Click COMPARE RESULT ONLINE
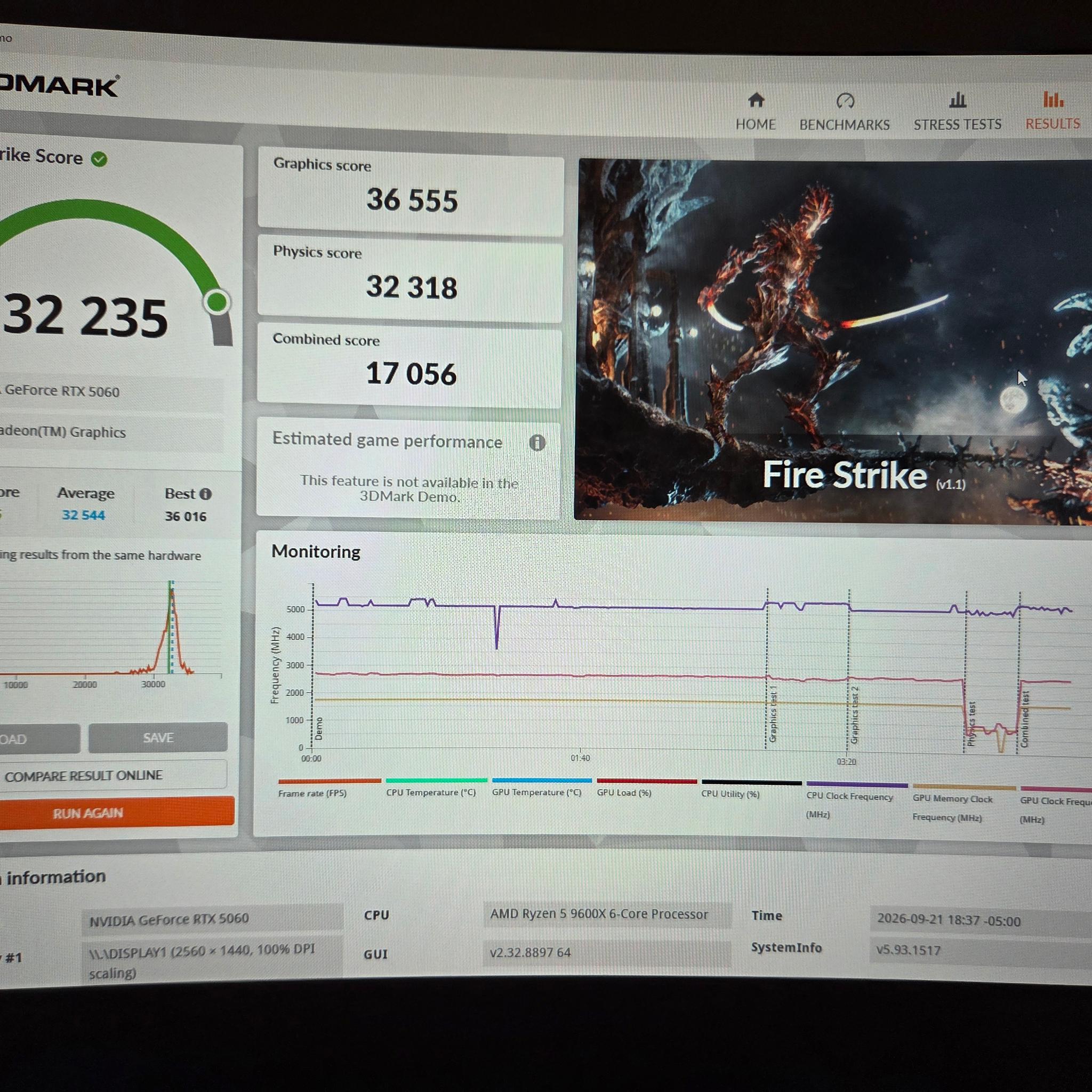 pyautogui.click(x=112, y=775)
